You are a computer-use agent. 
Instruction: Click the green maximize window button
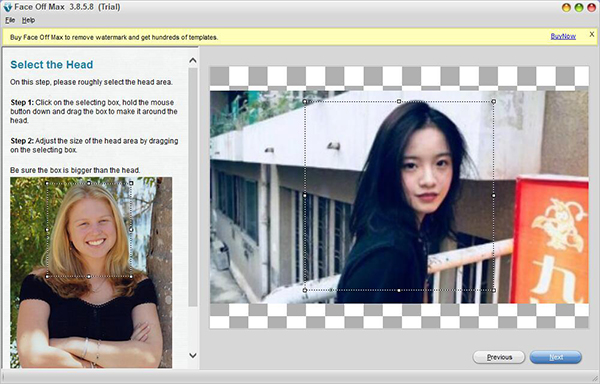(x=579, y=7)
